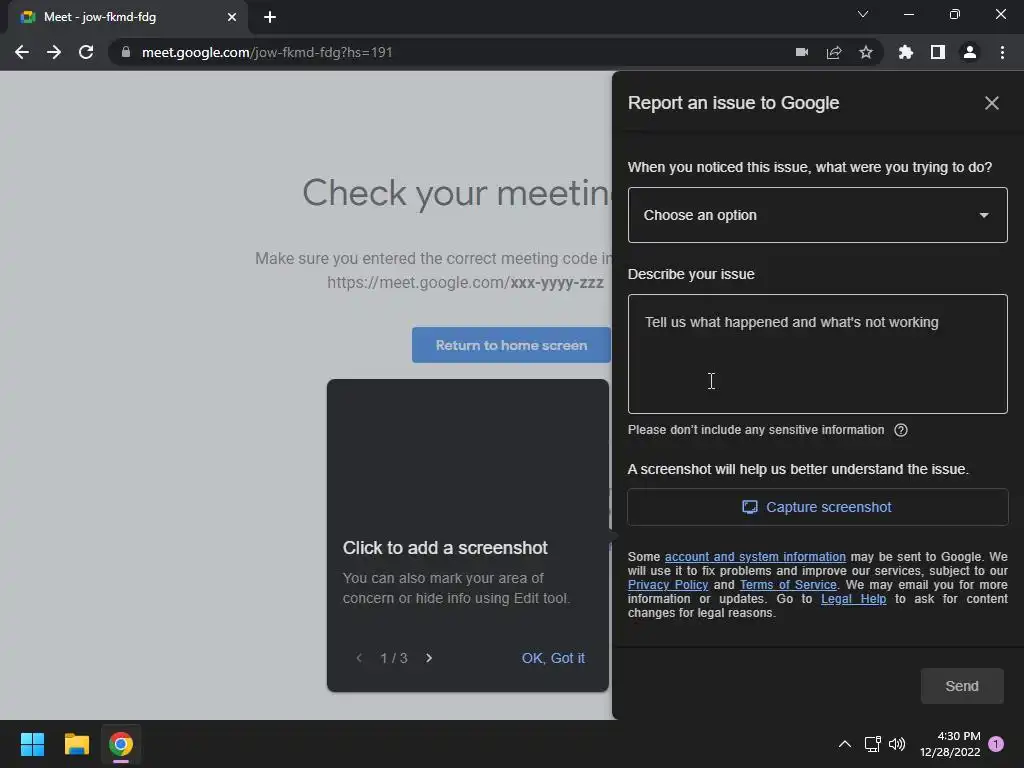Reload the Meet page
The width and height of the screenshot is (1024, 768).
pyautogui.click(x=86, y=52)
